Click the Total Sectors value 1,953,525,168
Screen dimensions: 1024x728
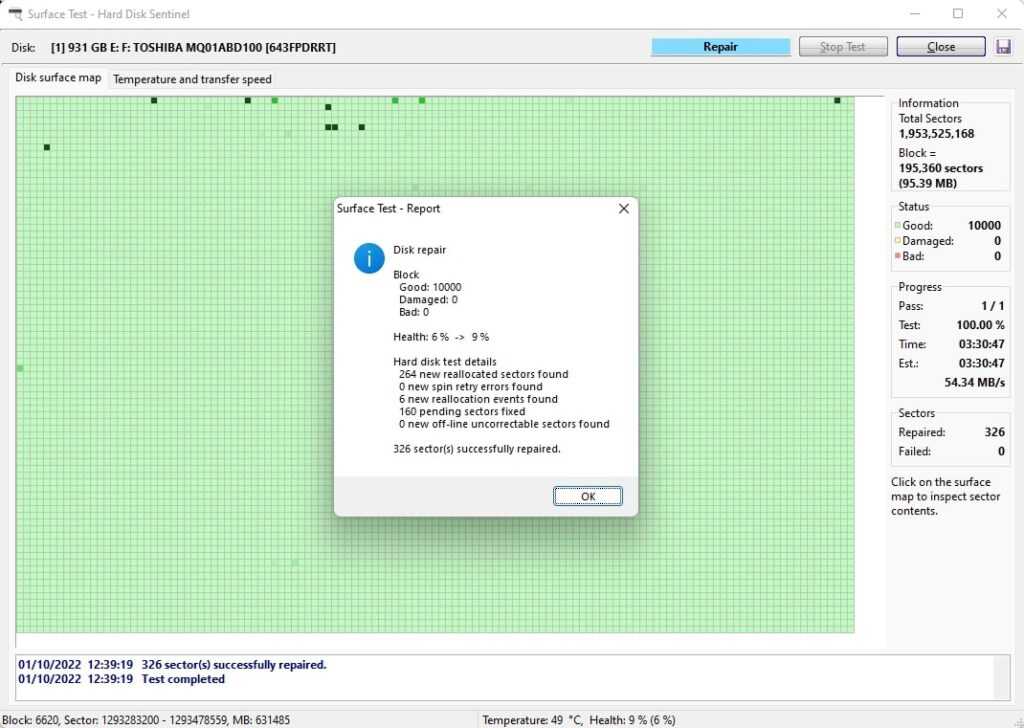(x=936, y=133)
